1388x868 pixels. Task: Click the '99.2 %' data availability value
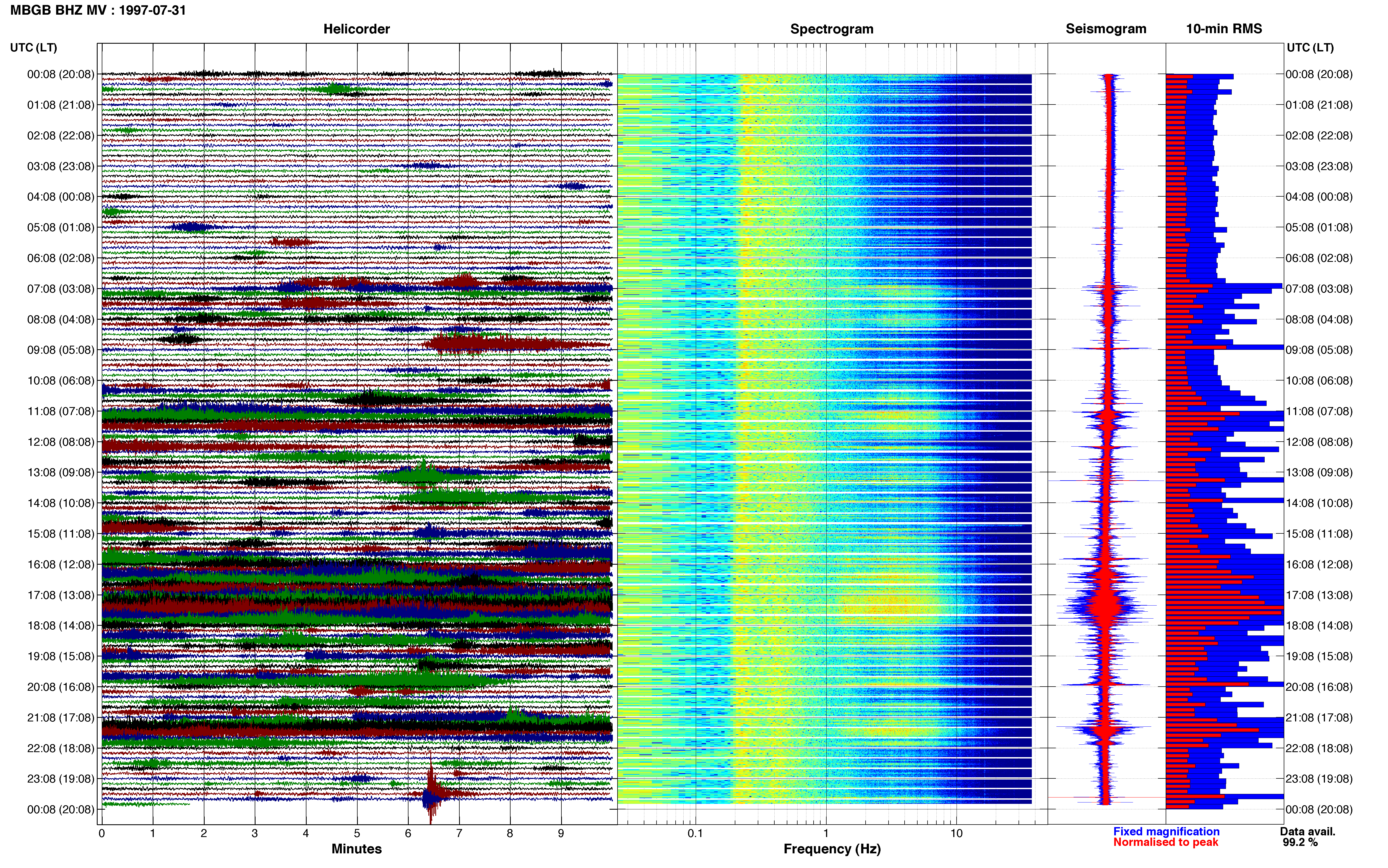tap(1300, 842)
